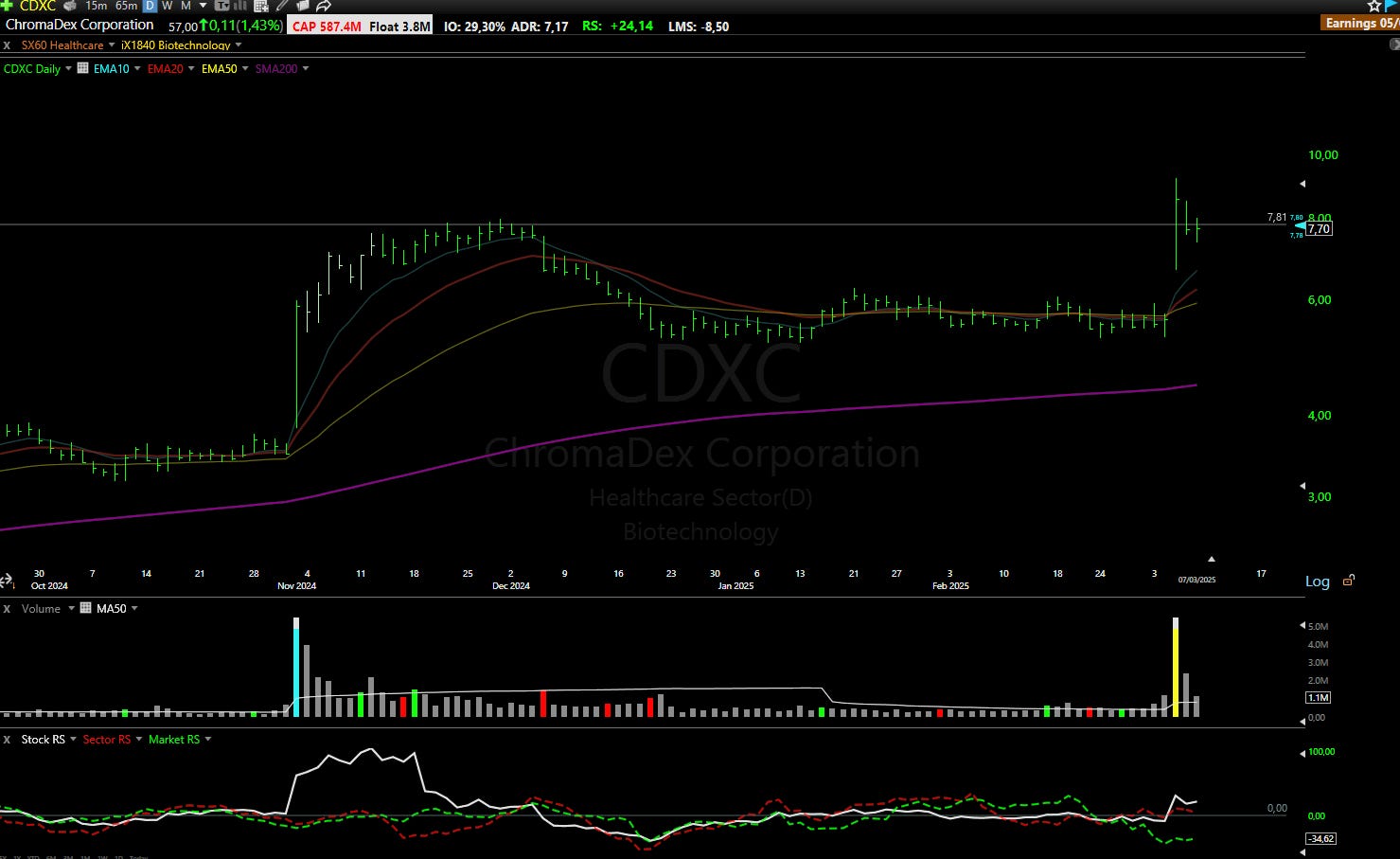The width and height of the screenshot is (1400, 859).
Task: Open the text annotation tool icon
Action: [222, 6]
